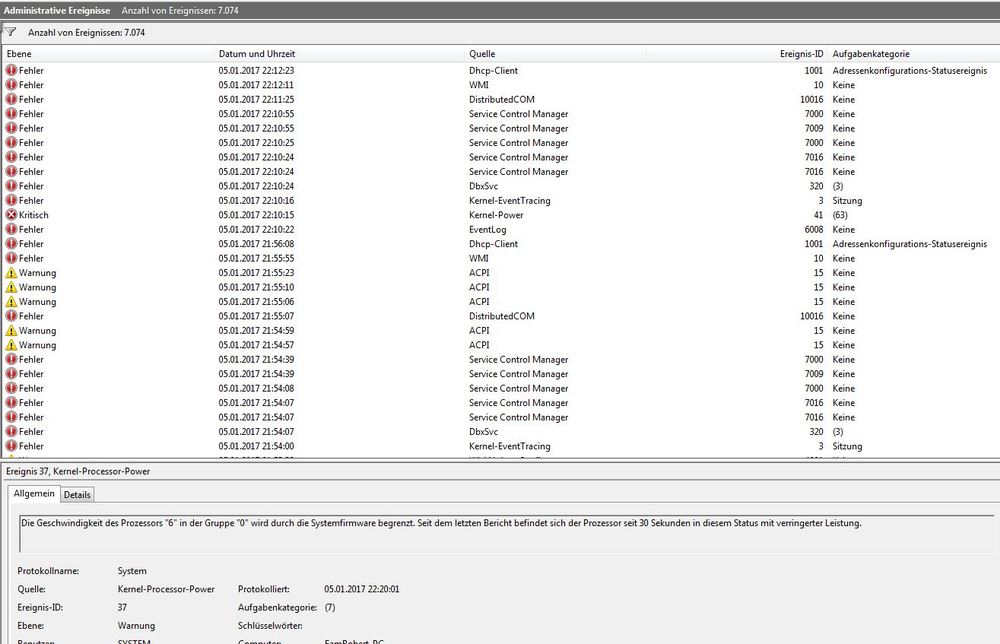The height and width of the screenshot is (644, 1000).
Task: Click error icon of Dhcp-Client event at 22:12:23
Action: 12,71
